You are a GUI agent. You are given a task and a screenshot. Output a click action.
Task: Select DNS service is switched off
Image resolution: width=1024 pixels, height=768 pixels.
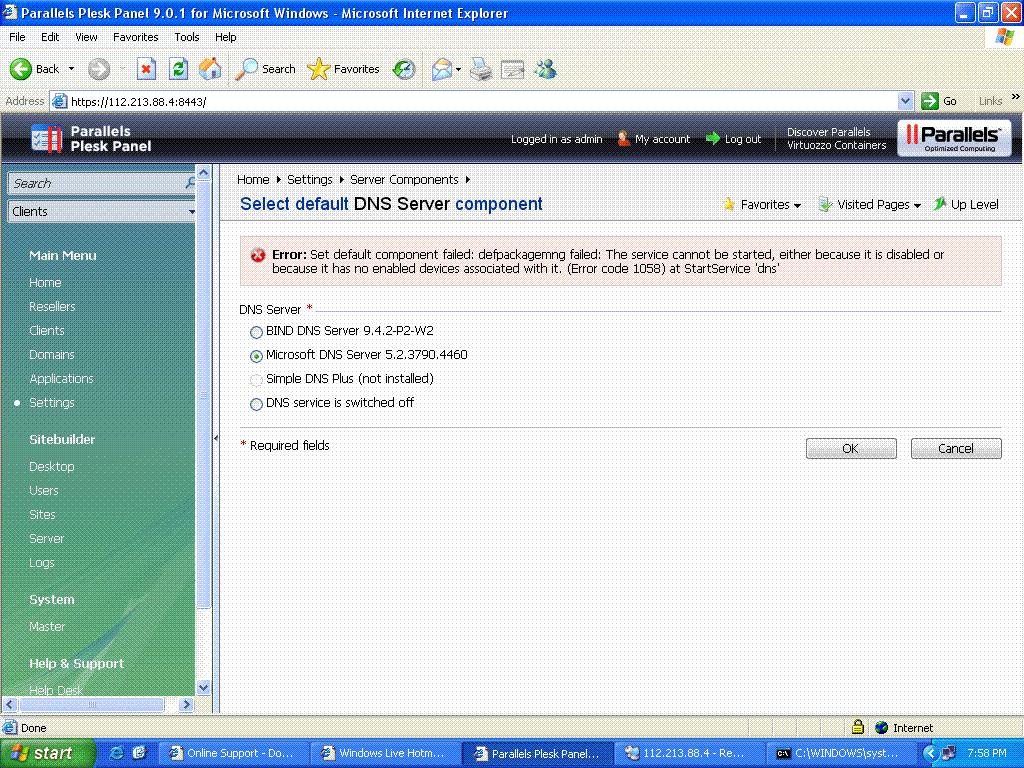point(256,404)
